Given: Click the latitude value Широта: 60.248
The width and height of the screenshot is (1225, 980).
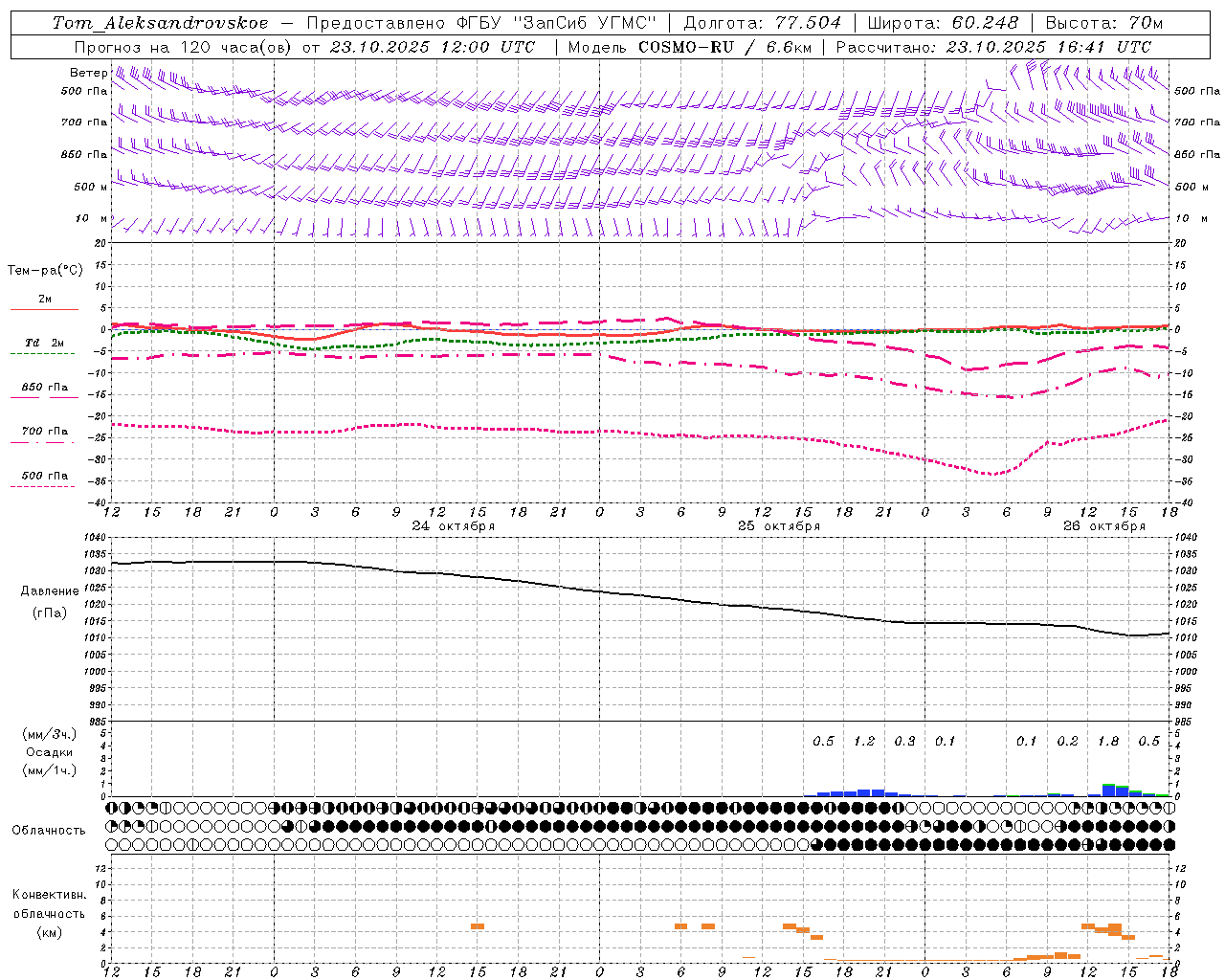Looking at the screenshot, I should point(943,23).
